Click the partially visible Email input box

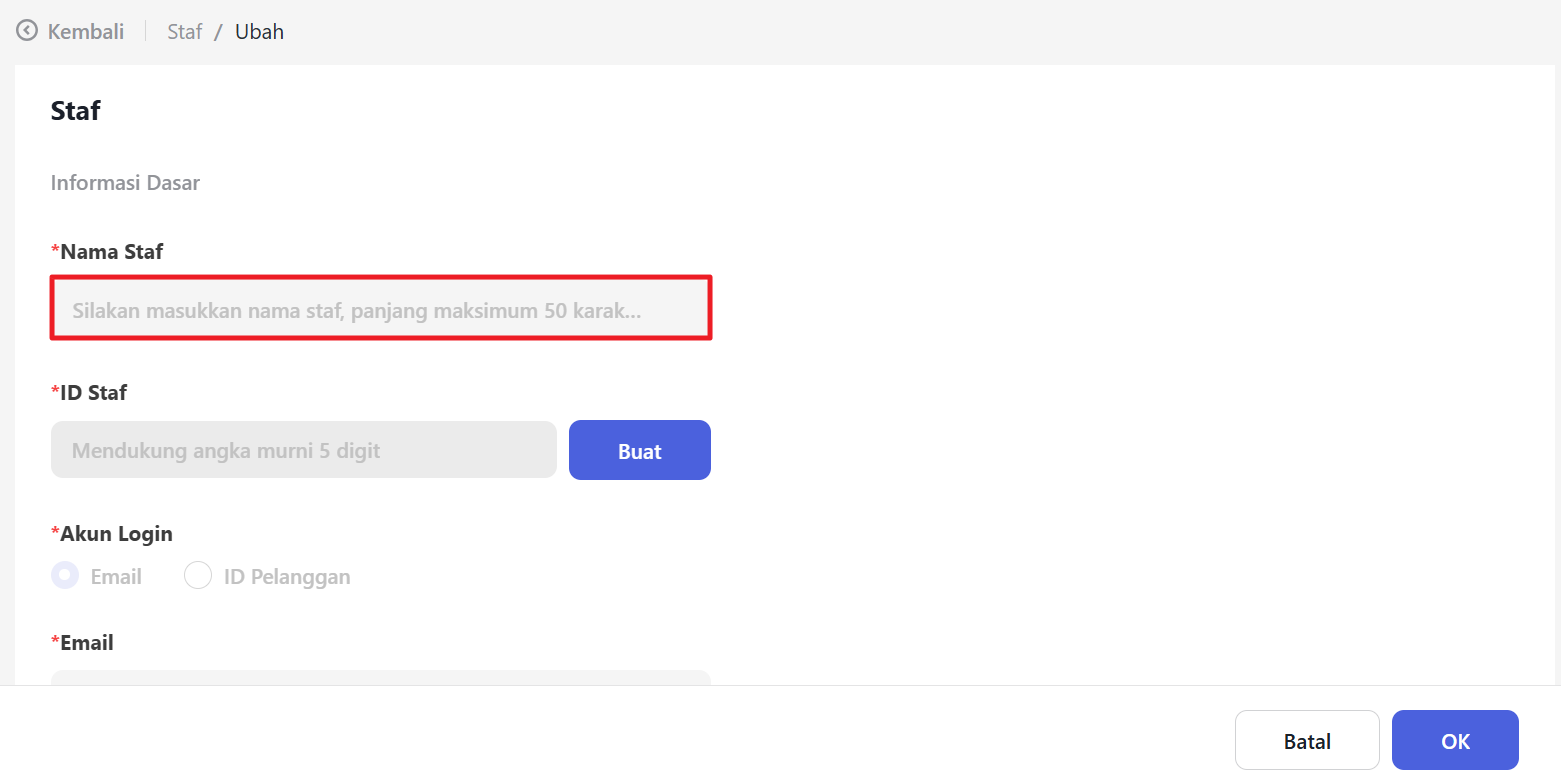[380, 677]
